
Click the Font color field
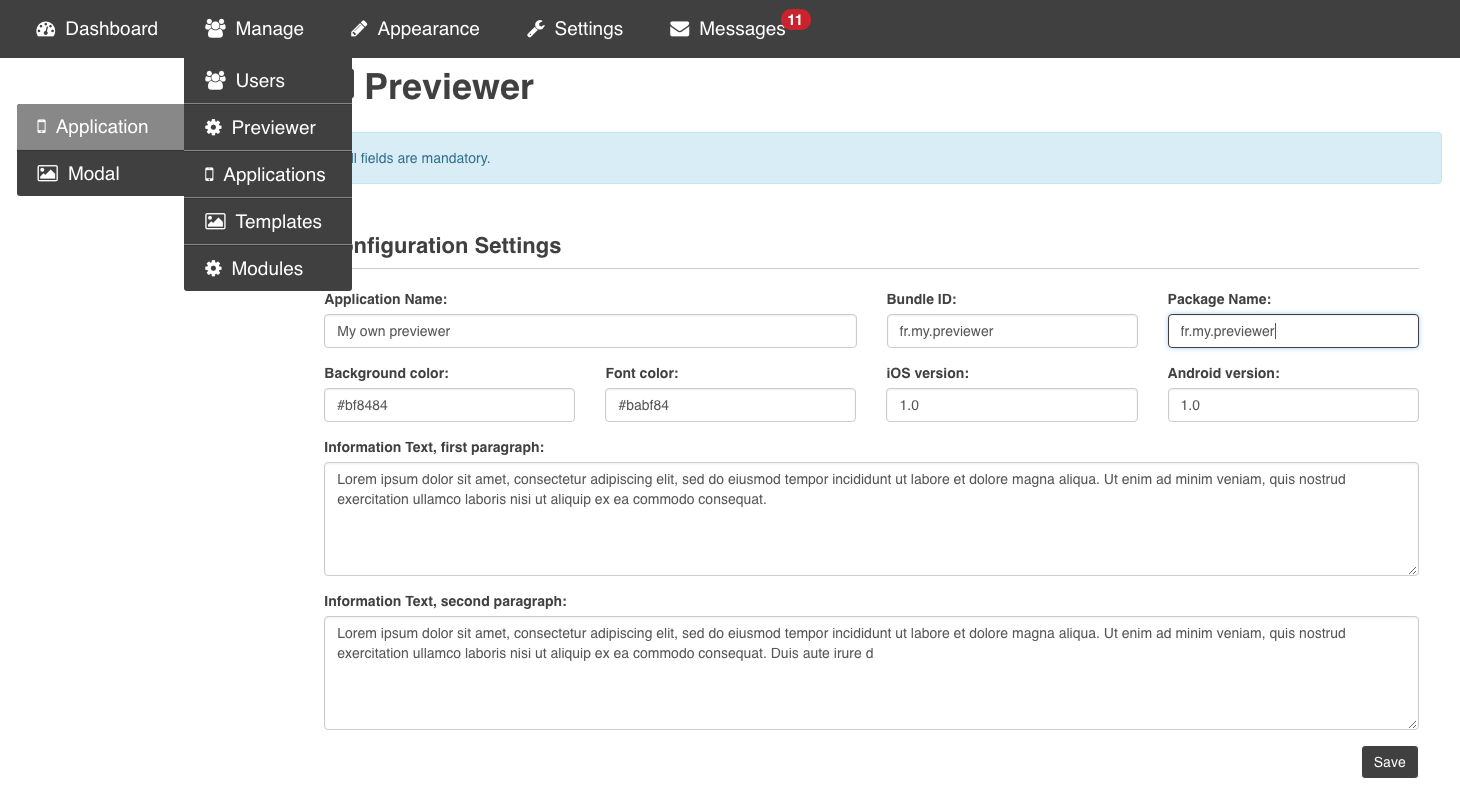pyautogui.click(x=730, y=405)
